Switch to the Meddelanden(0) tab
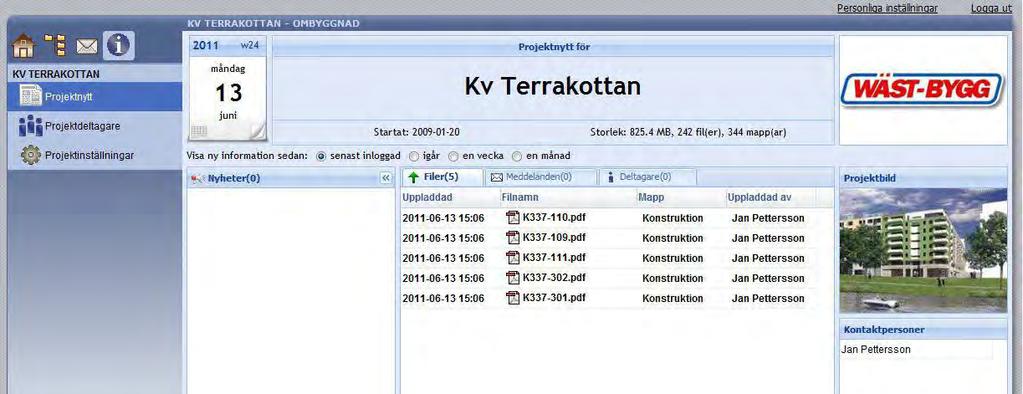The width and height of the screenshot is (1023, 394). pyautogui.click(x=541, y=177)
